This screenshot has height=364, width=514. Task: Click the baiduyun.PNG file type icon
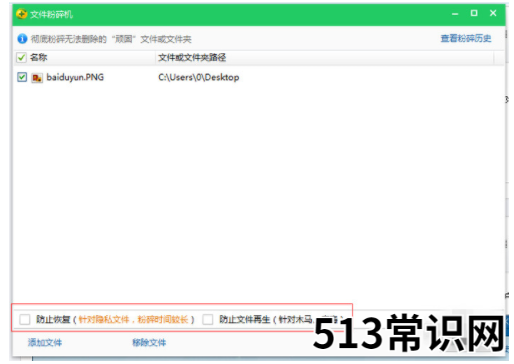pos(37,78)
